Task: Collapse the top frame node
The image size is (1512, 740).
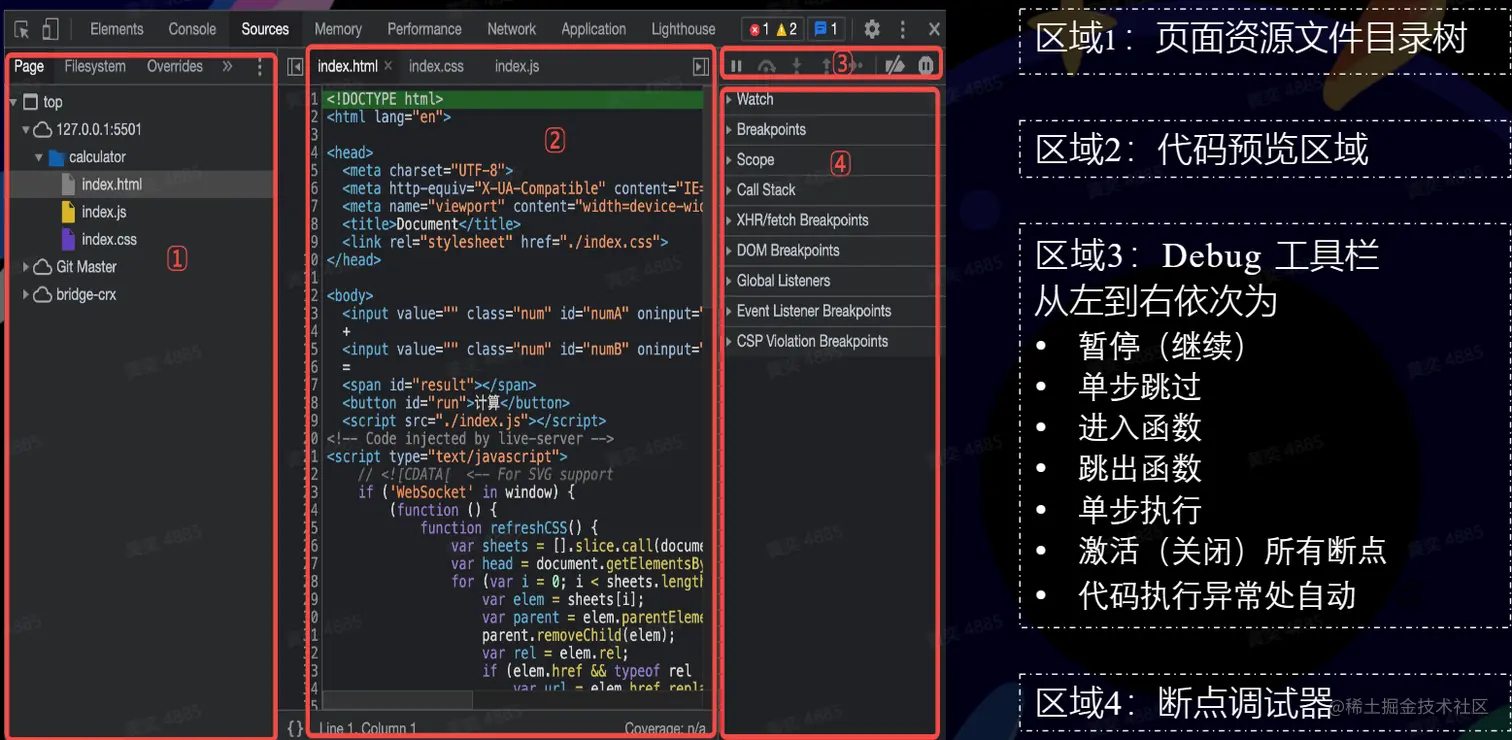Action: pyautogui.click(x=13, y=102)
